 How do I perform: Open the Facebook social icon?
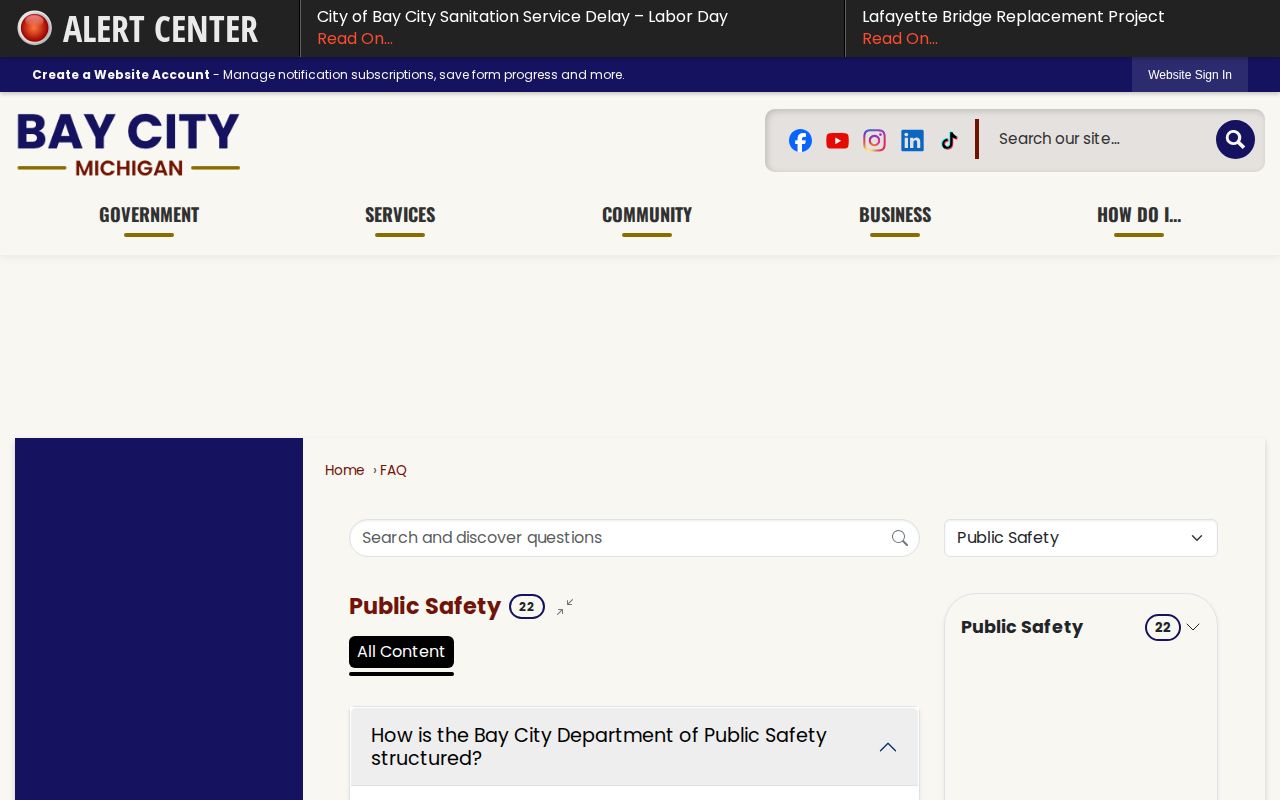(x=800, y=140)
